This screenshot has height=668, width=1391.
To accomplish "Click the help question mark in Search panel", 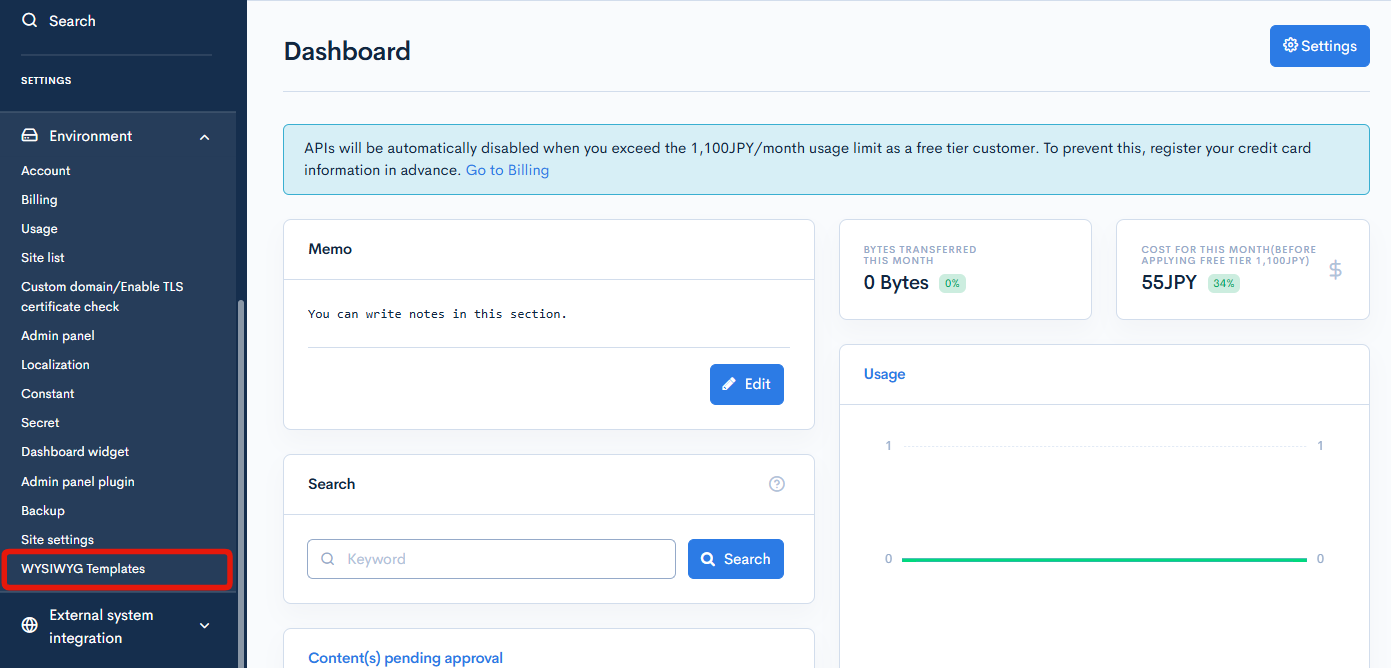I will (x=777, y=484).
